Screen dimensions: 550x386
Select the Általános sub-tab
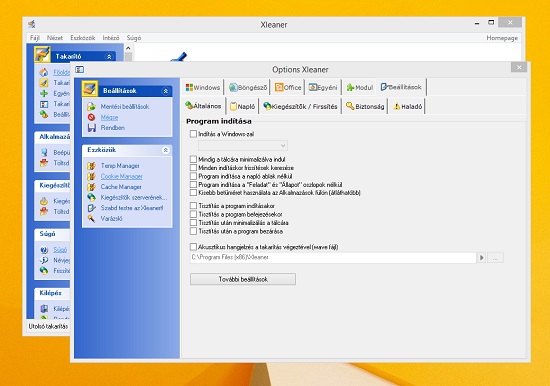pyautogui.click(x=203, y=106)
